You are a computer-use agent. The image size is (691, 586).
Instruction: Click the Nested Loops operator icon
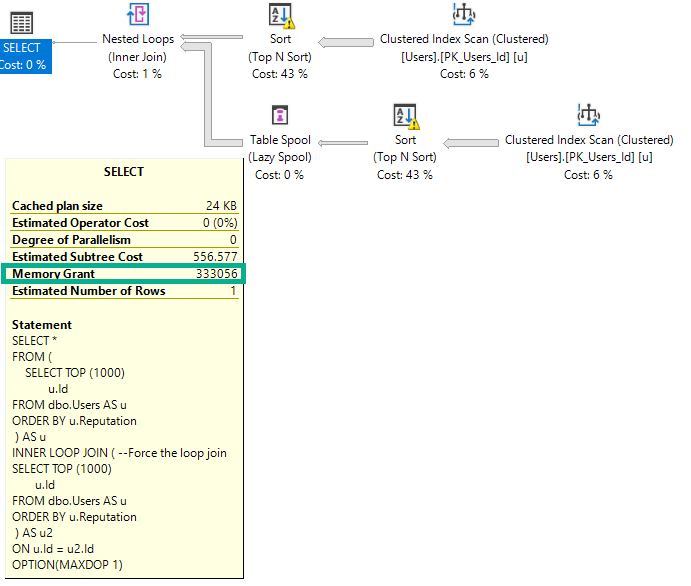pyautogui.click(x=138, y=14)
